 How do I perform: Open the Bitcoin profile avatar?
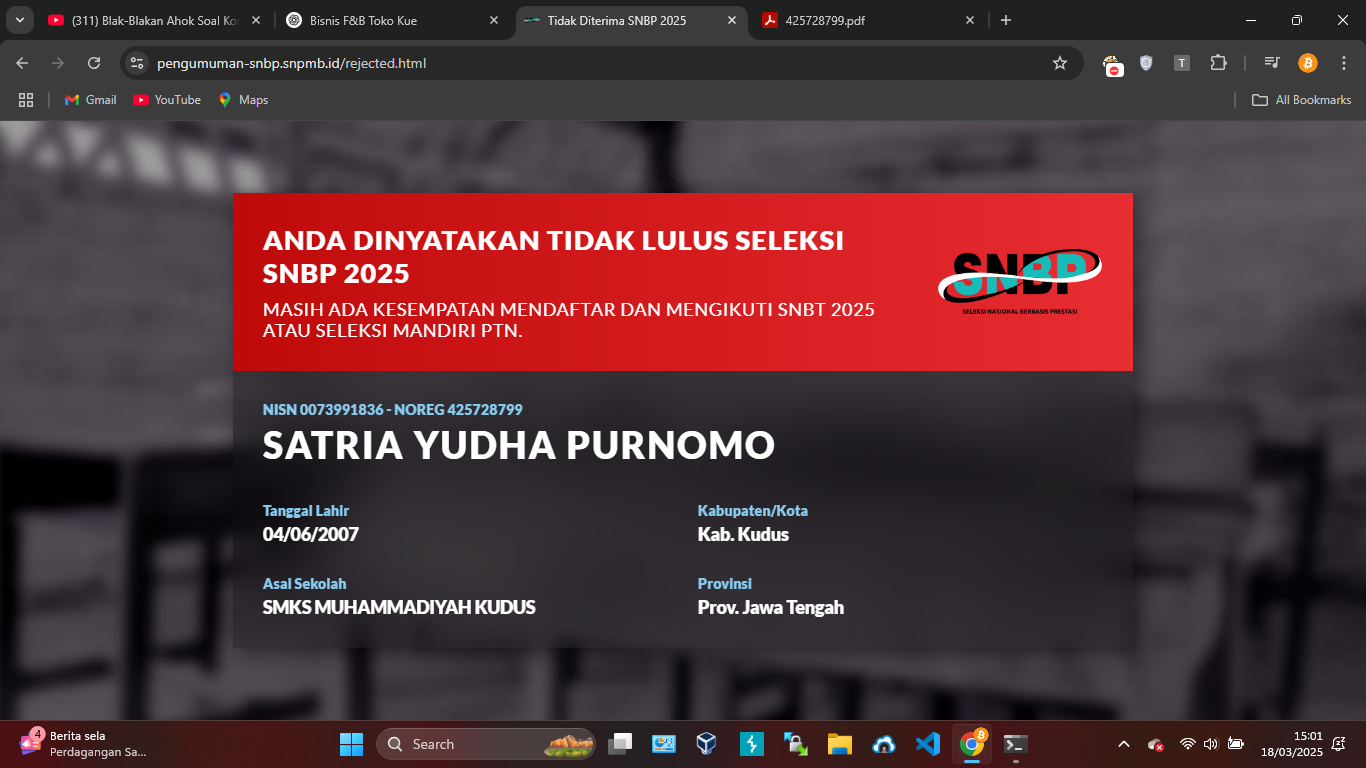coord(1308,63)
